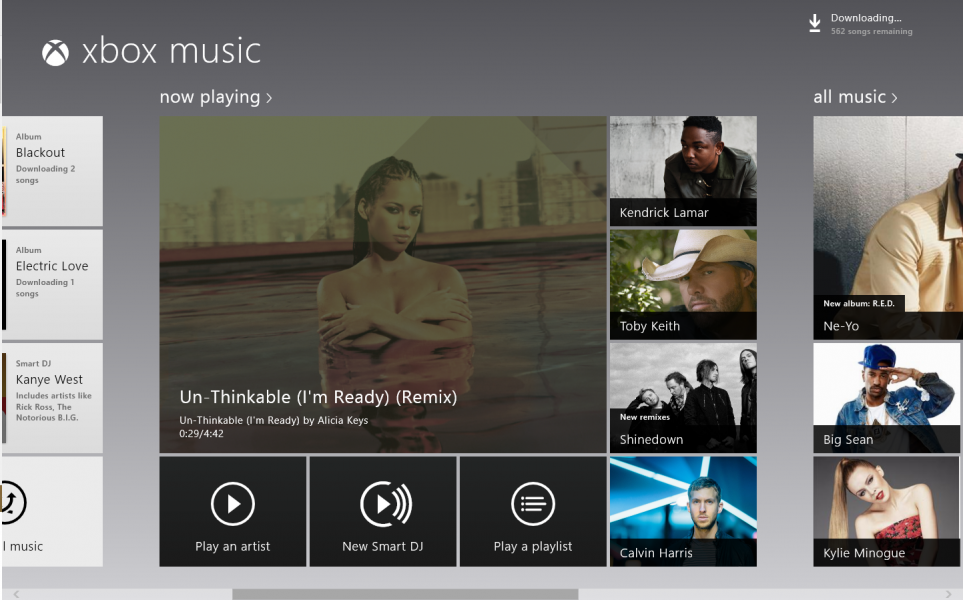963x600 pixels.
Task: Click the 'New album: R.E.D.' label
Action: 859,303
